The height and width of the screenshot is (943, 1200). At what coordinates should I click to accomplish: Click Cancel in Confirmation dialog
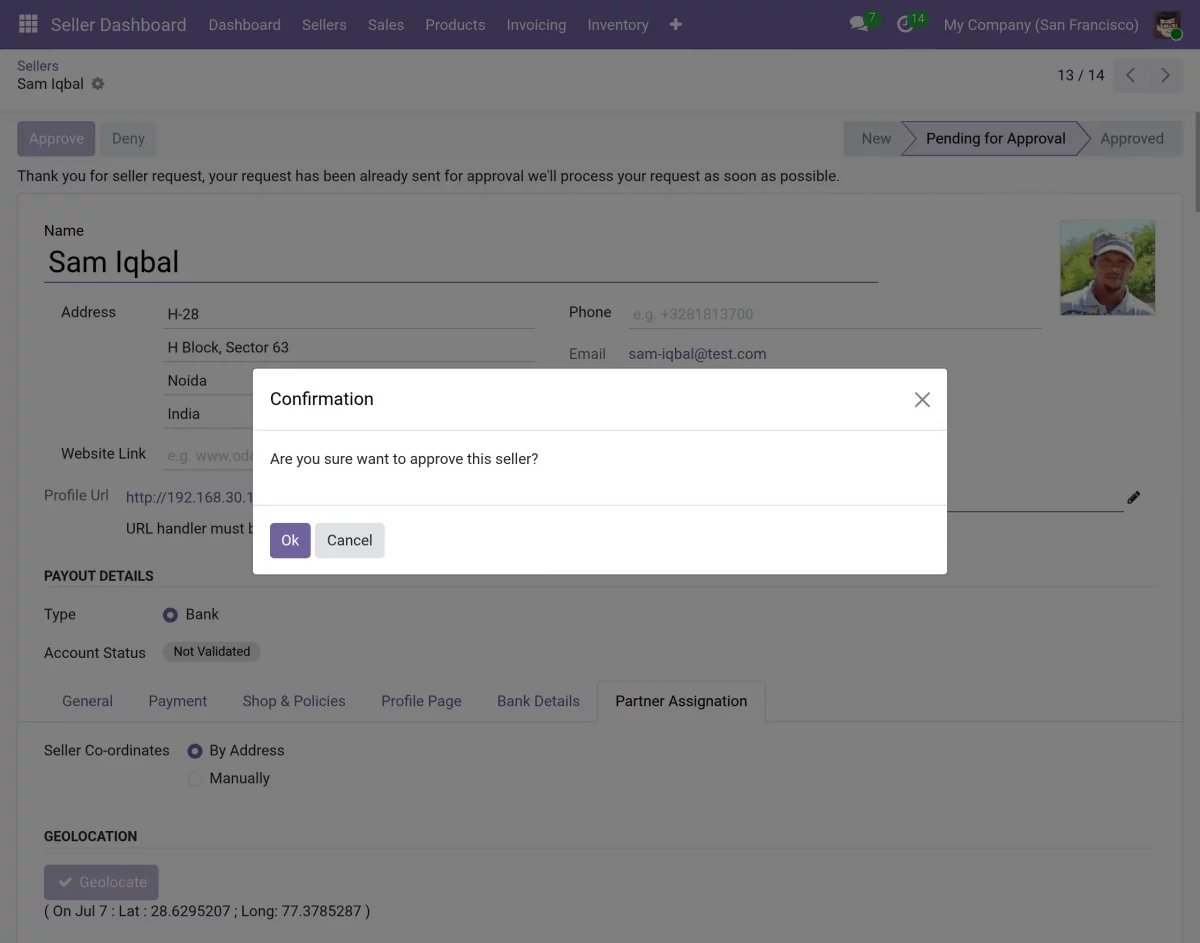[x=350, y=540]
